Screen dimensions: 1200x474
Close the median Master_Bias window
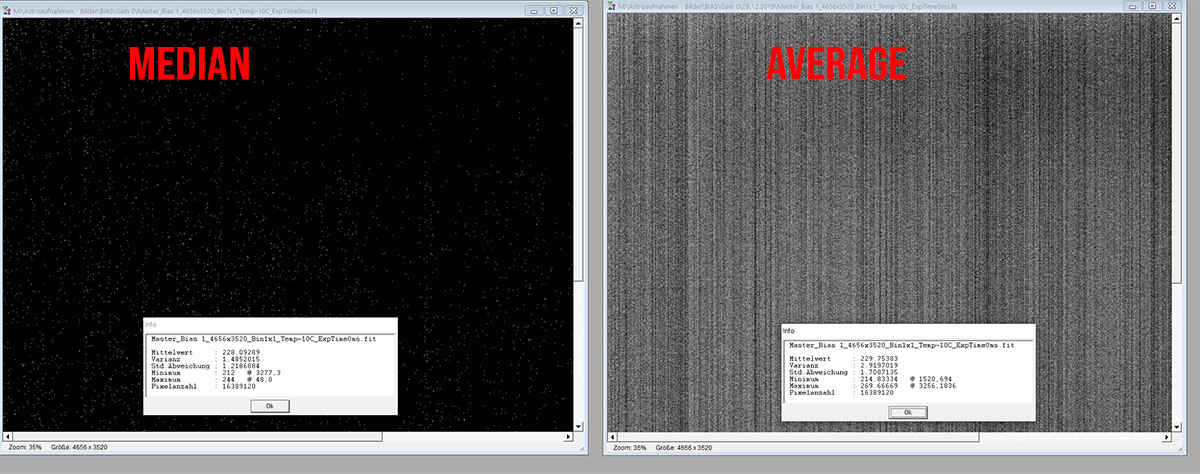(573, 10)
